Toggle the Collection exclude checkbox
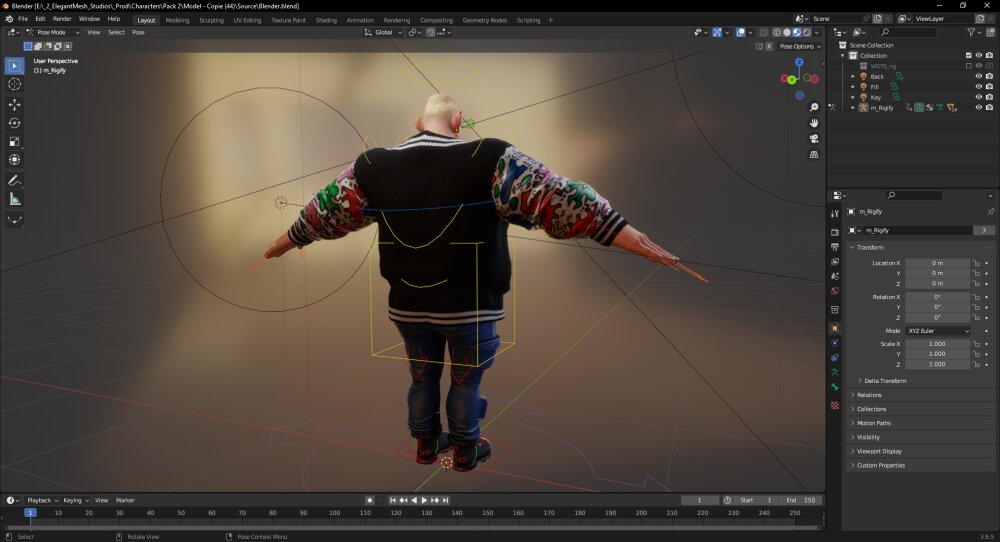Screen dimensions: 1000x542 point(969,55)
